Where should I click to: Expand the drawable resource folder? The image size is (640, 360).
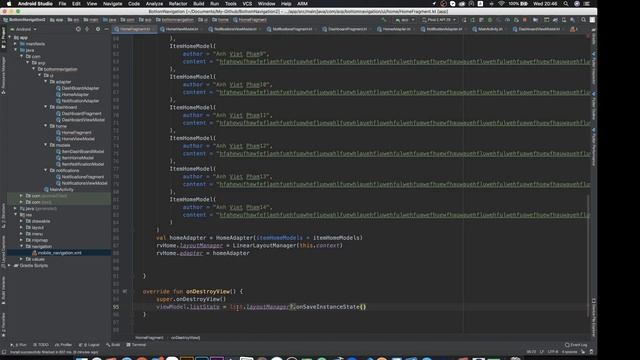pyautogui.click(x=21, y=221)
